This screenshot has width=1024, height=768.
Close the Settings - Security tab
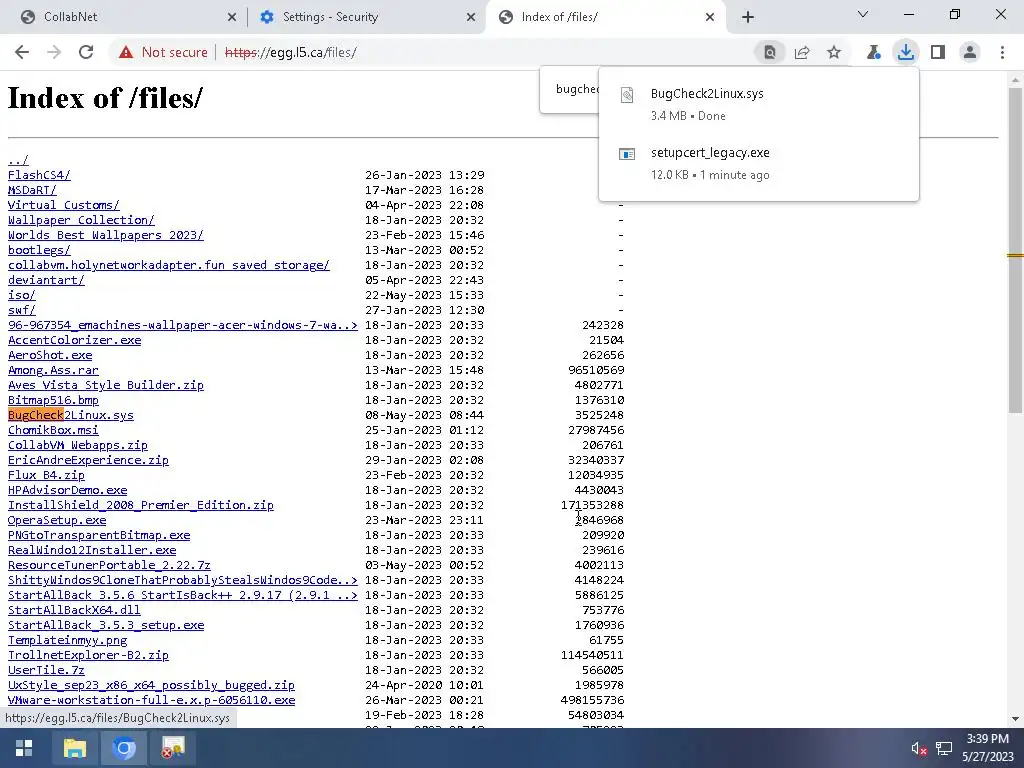pyautogui.click(x=471, y=17)
